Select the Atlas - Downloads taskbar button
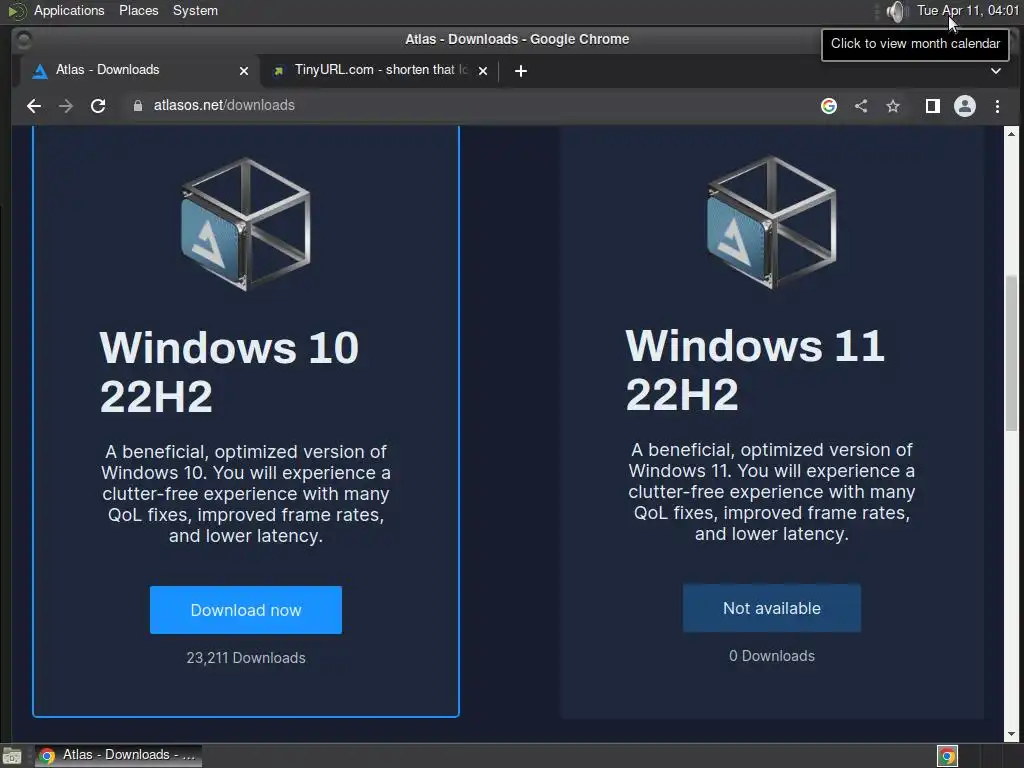The height and width of the screenshot is (768, 1024). pyautogui.click(x=118, y=756)
